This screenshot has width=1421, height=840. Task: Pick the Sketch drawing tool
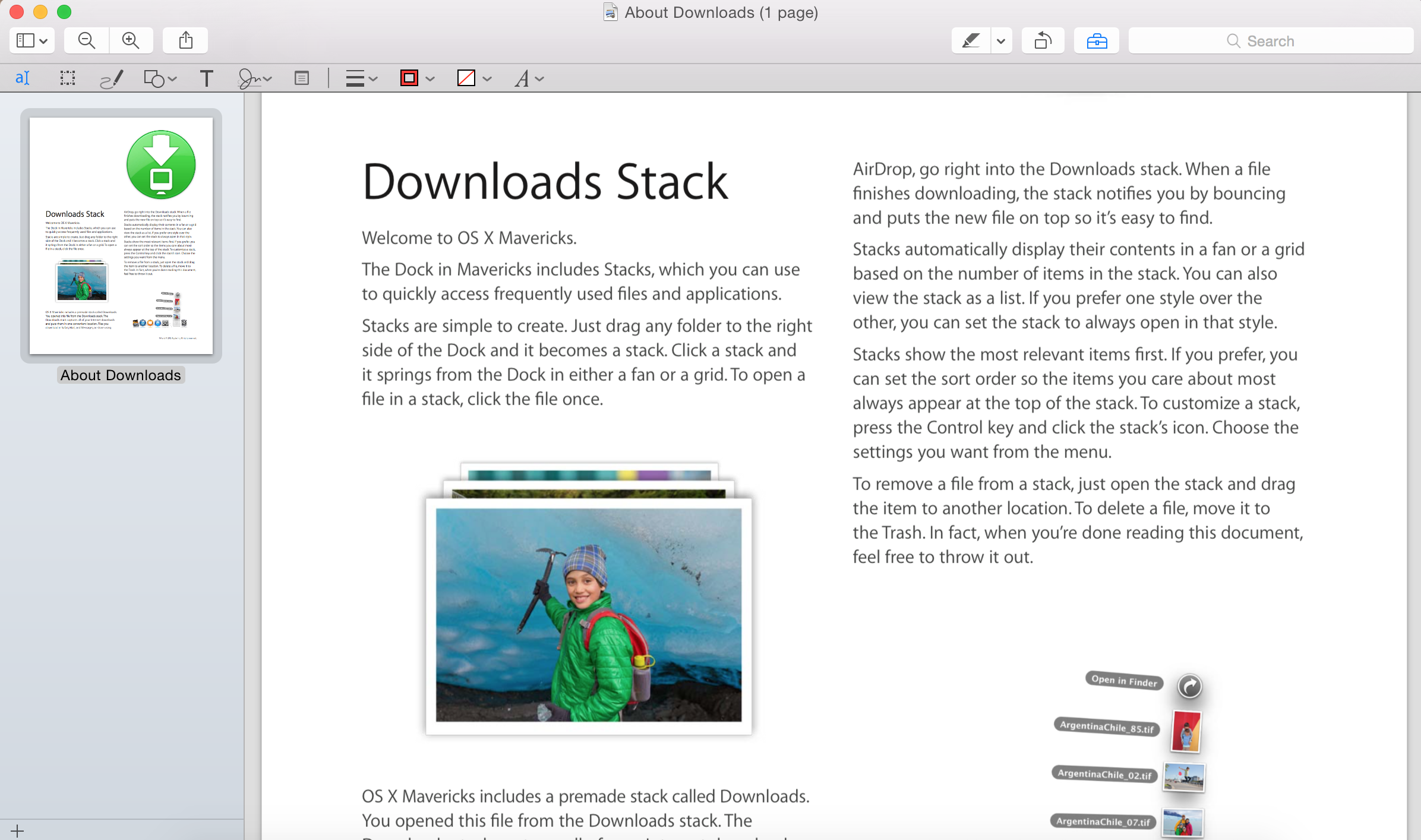click(112, 78)
